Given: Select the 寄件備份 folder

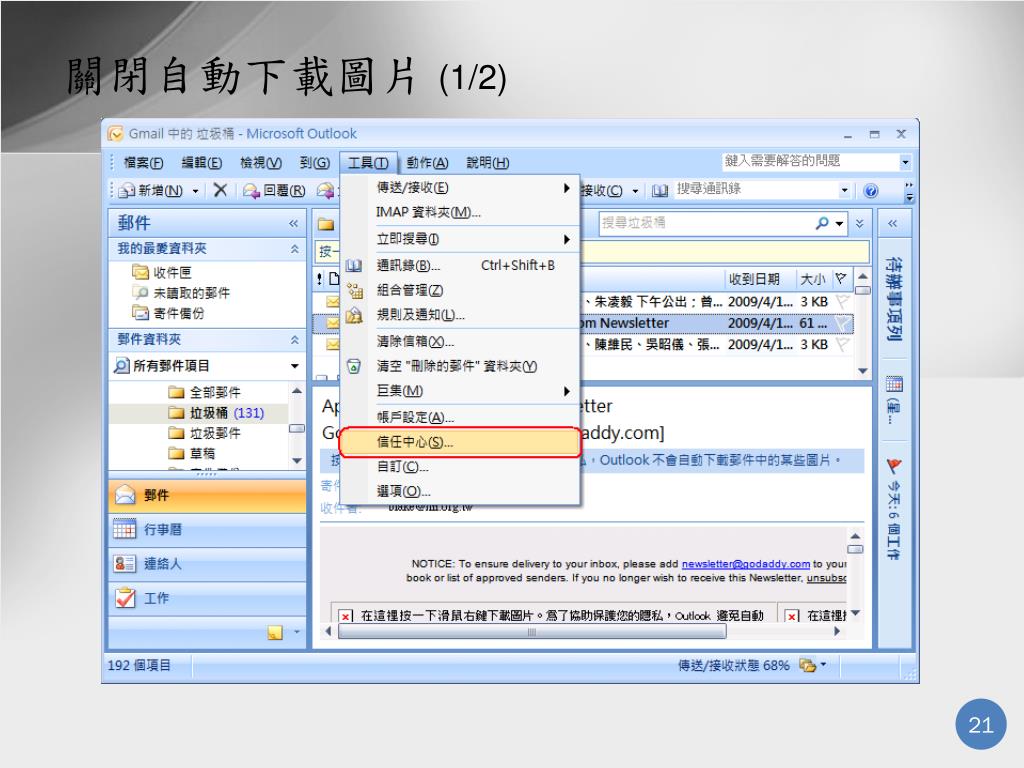Looking at the screenshot, I should (168, 313).
